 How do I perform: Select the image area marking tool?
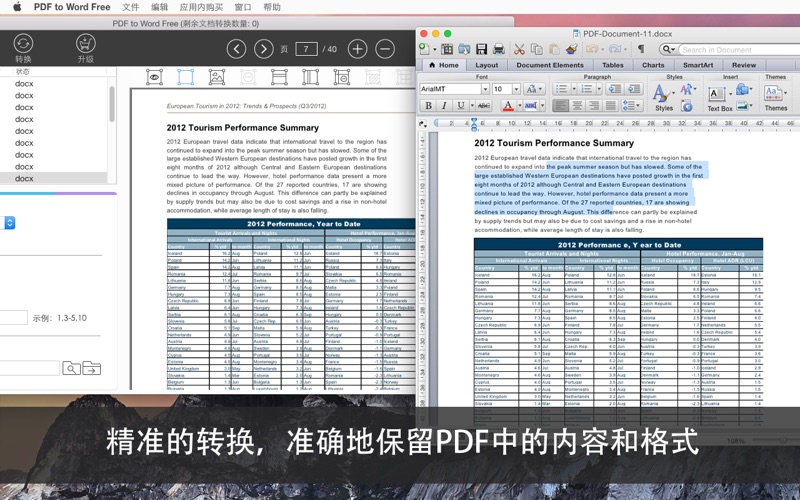pyautogui.click(x=217, y=77)
